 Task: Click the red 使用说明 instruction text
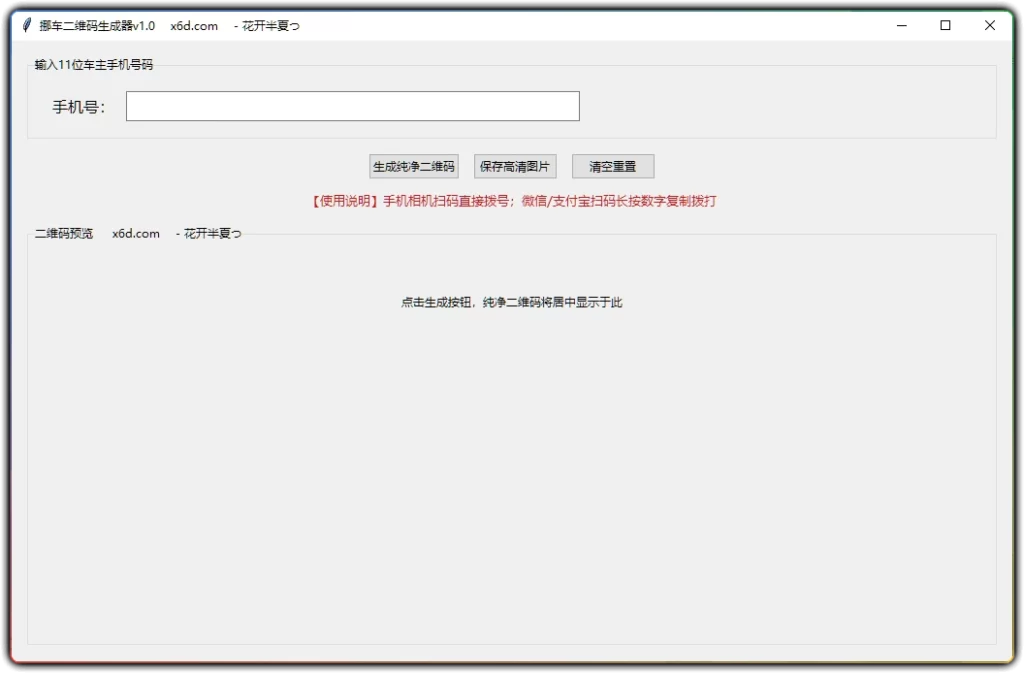pyautogui.click(x=514, y=201)
